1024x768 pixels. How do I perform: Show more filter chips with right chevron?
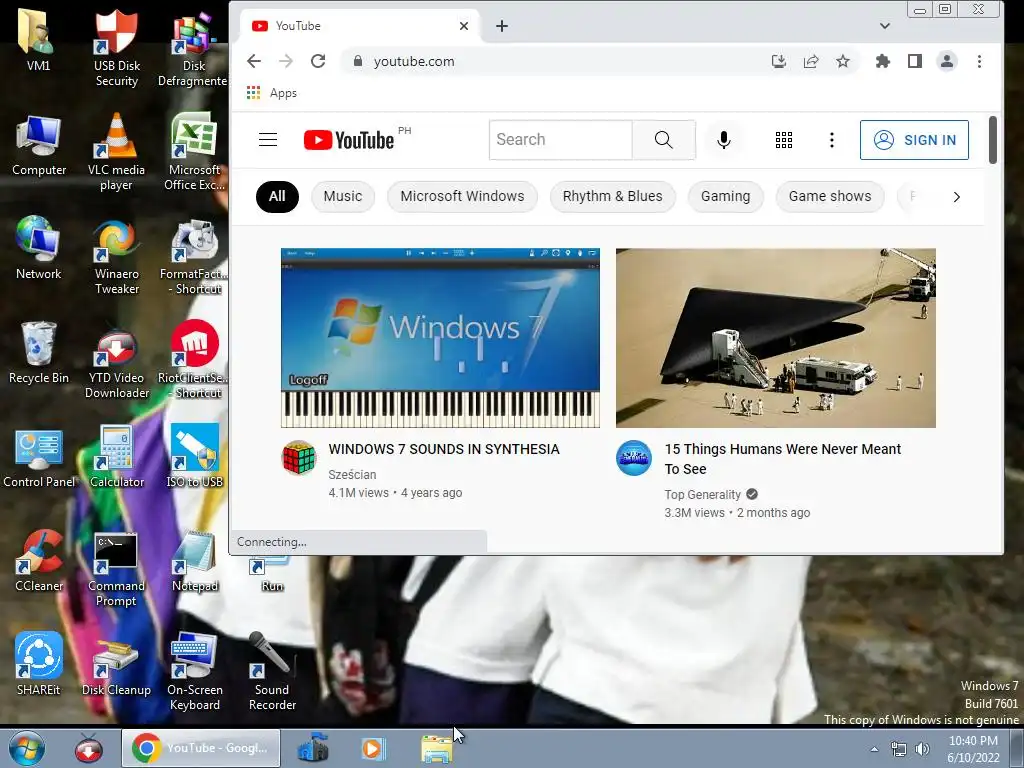(957, 197)
